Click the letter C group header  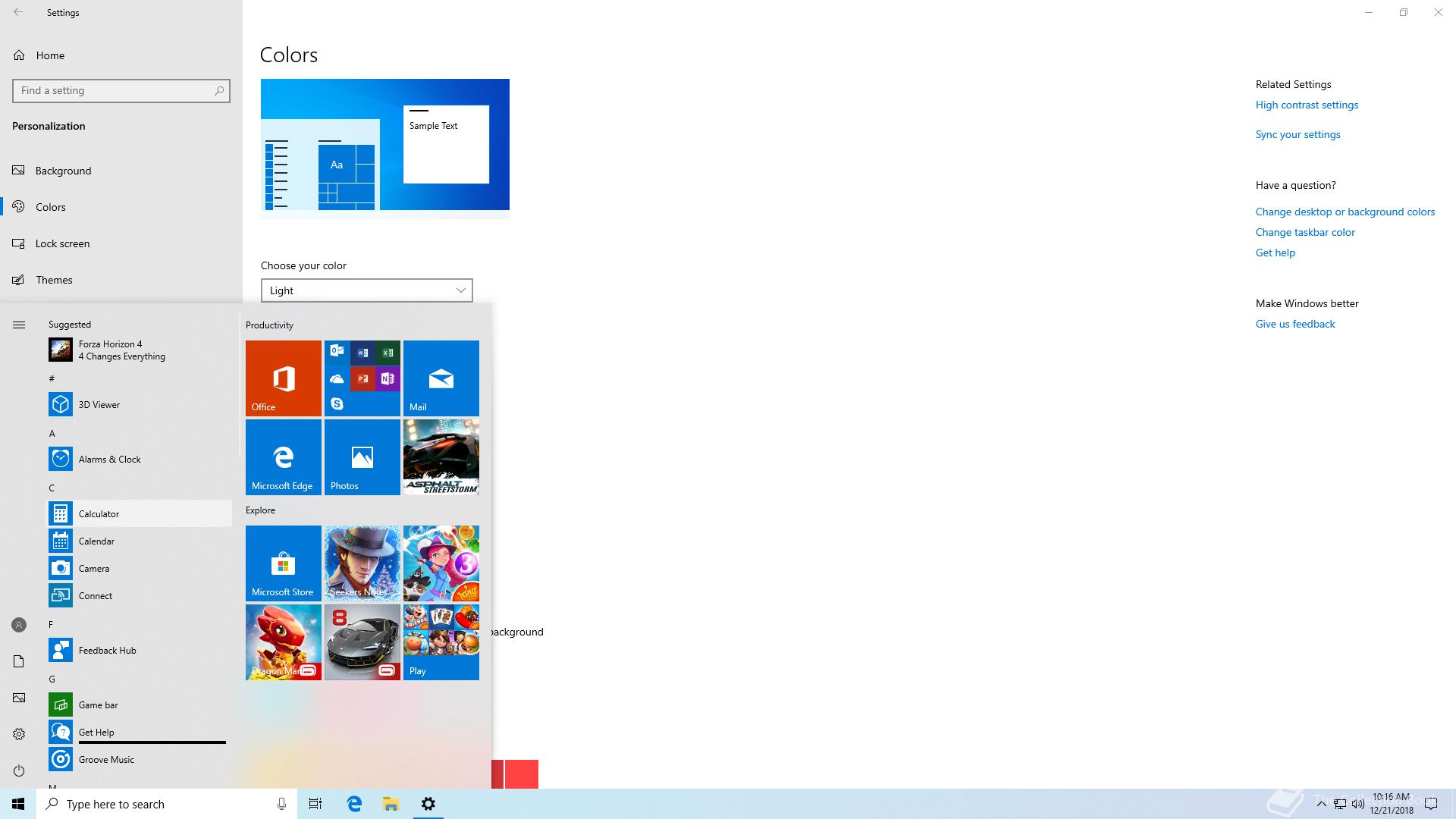[52, 488]
